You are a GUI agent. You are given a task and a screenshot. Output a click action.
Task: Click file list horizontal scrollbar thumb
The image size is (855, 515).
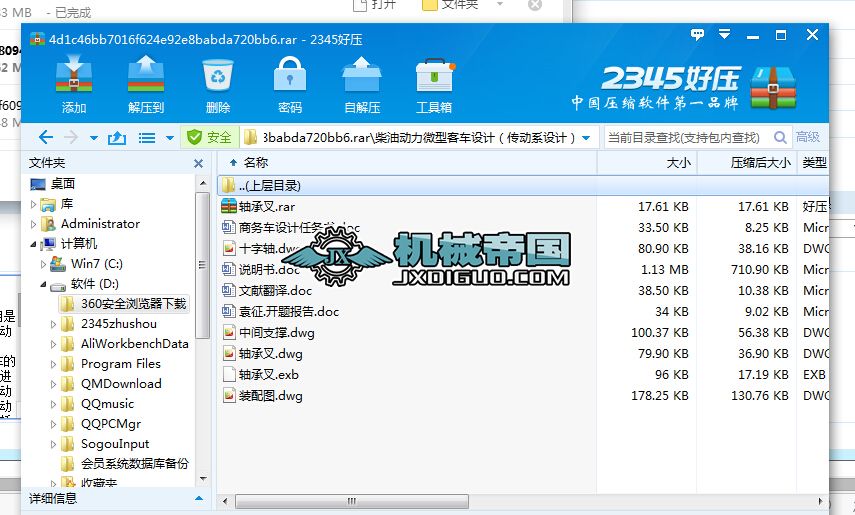(352, 501)
